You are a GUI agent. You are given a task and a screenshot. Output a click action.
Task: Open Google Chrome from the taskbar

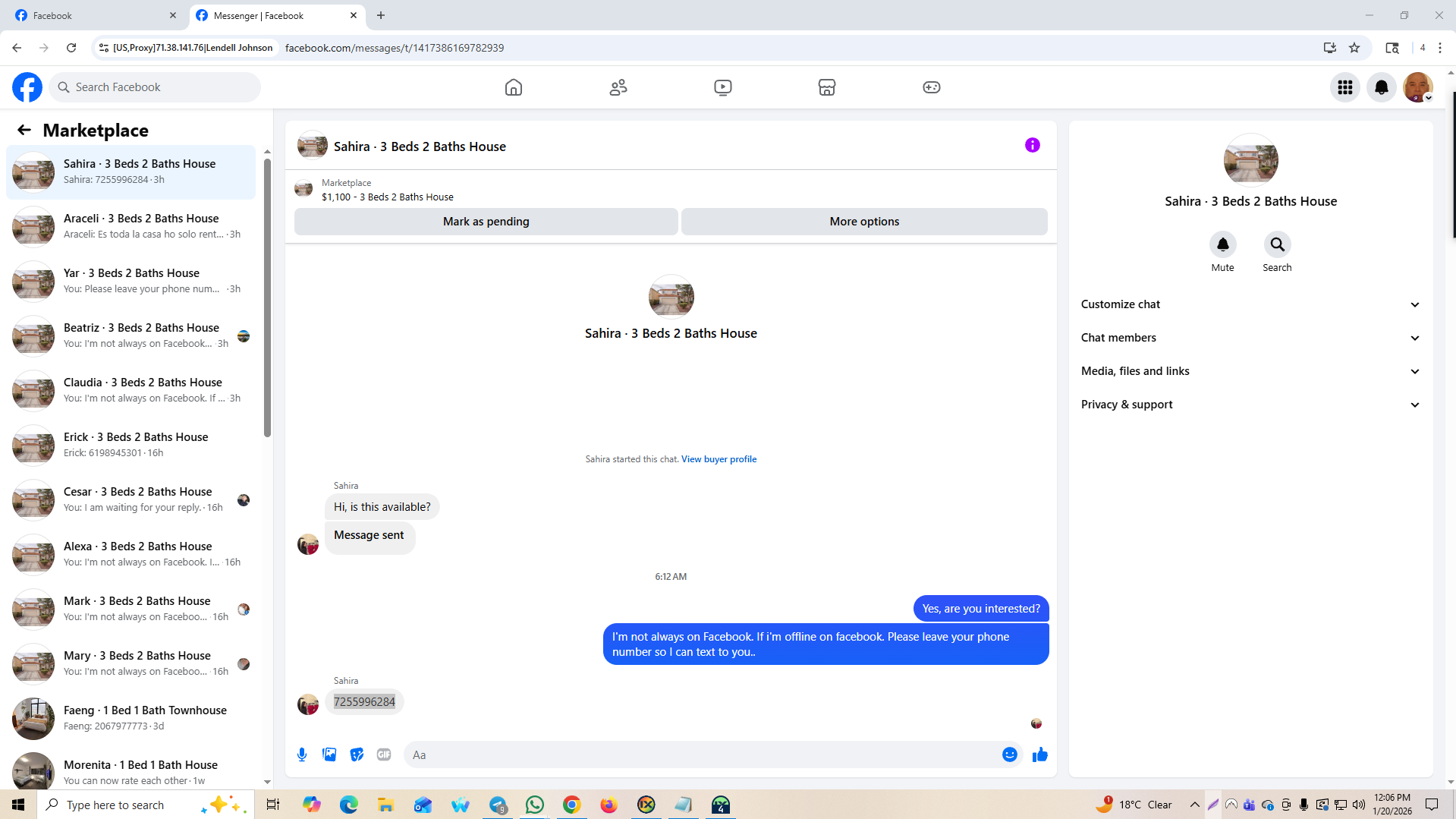point(572,805)
